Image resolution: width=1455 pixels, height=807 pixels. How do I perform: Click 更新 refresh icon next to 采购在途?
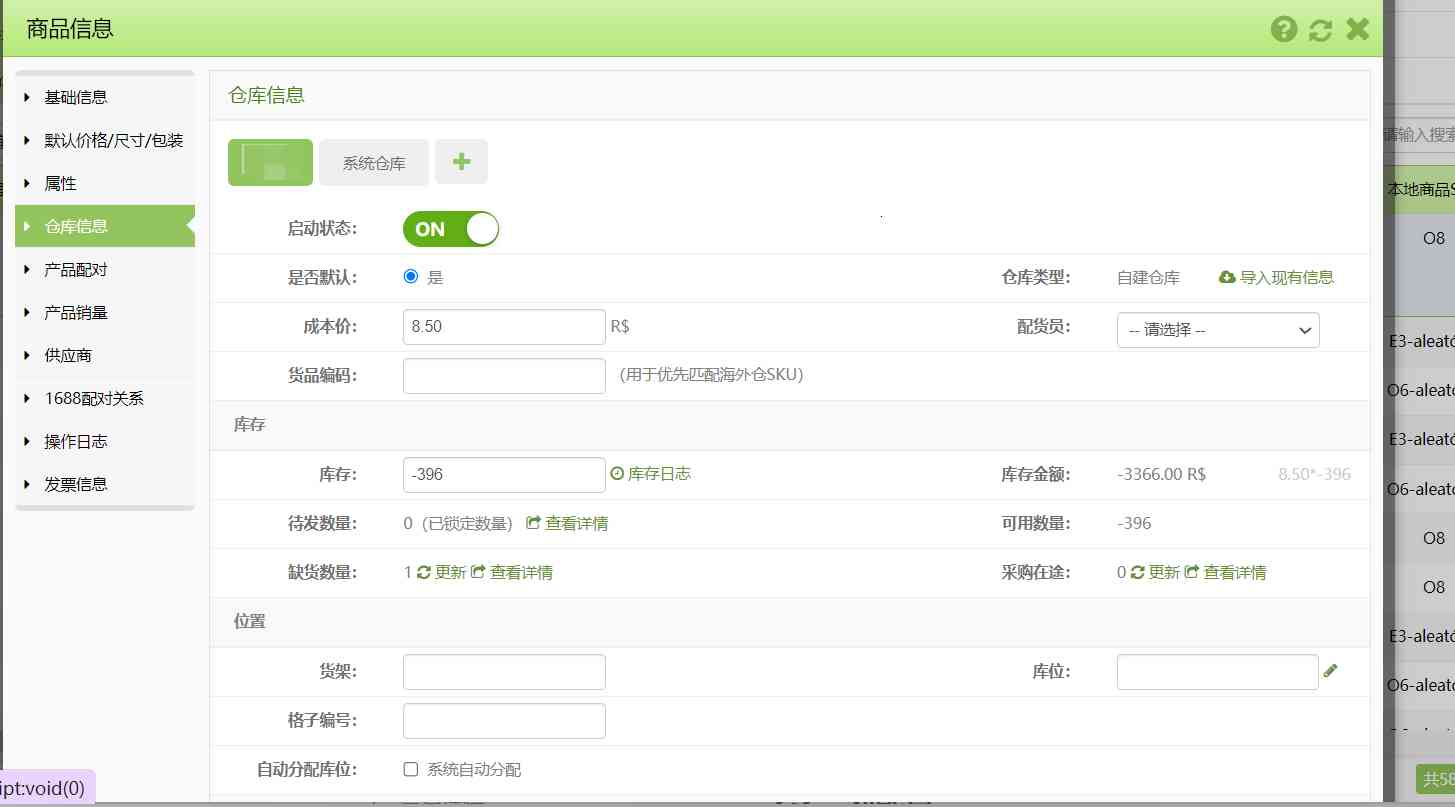pos(1138,573)
